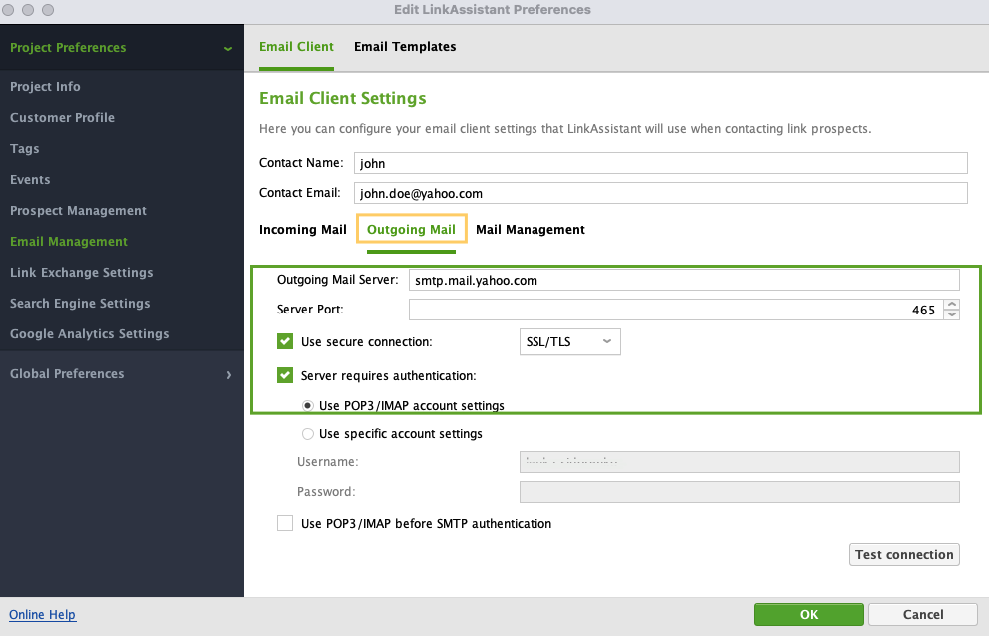The height and width of the screenshot is (636, 989).
Task: Open the SSL/TLS connection type dropdown
Action: click(570, 342)
